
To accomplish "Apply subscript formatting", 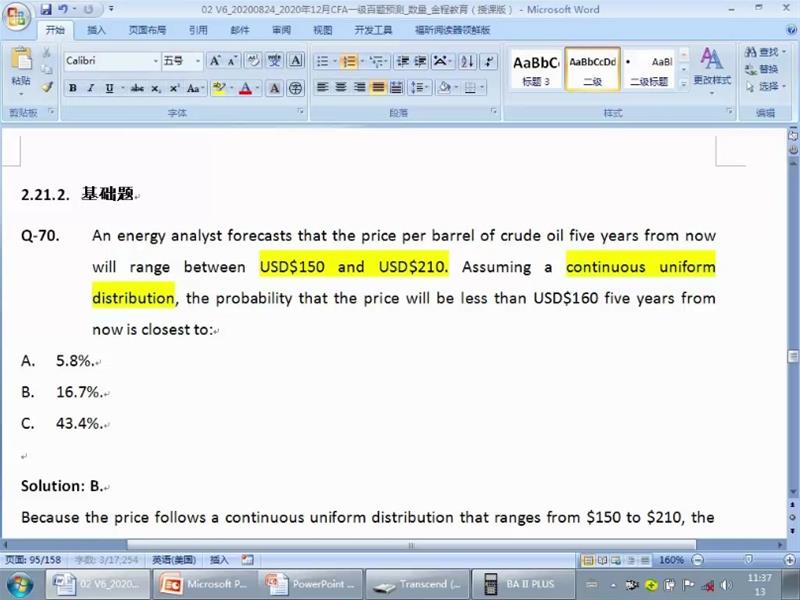I will pos(156,88).
